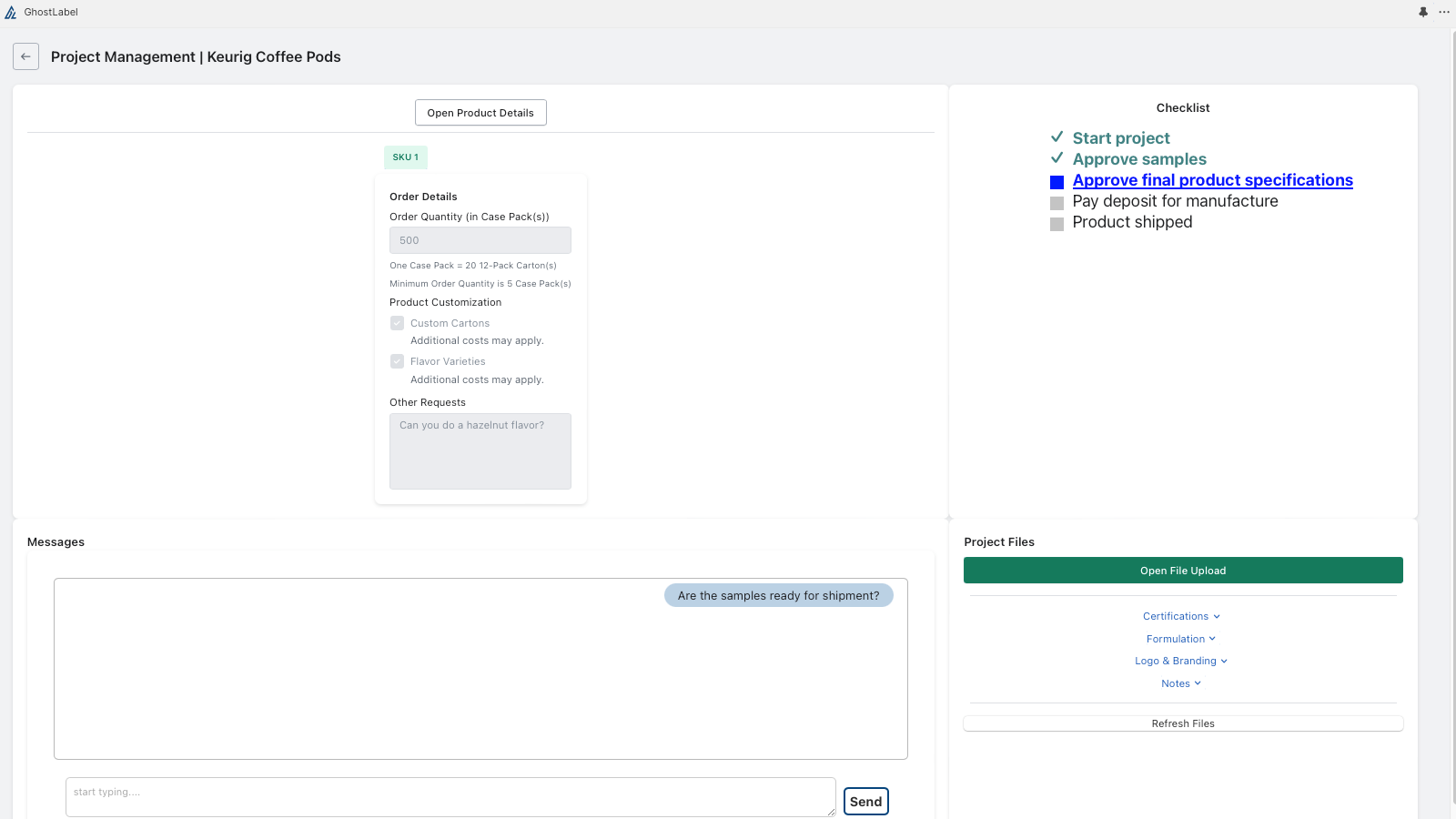This screenshot has height=819, width=1456.
Task: Click the checkmark beside Start project
Action: (x=1057, y=136)
